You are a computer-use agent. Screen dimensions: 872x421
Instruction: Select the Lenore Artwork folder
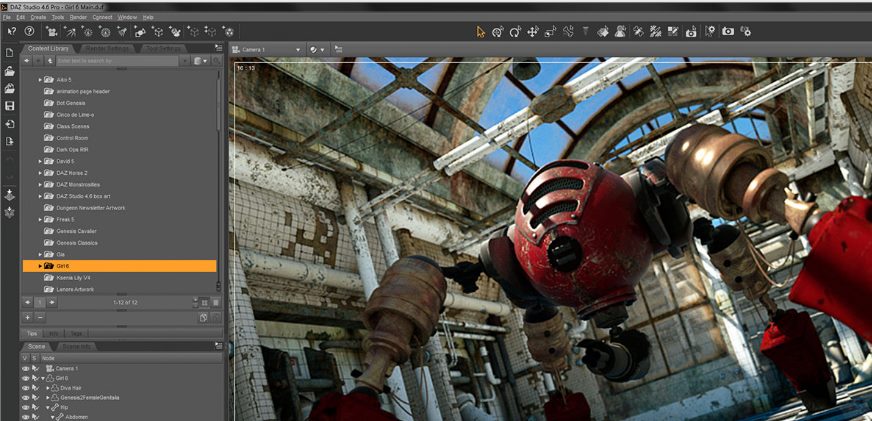click(x=75, y=289)
